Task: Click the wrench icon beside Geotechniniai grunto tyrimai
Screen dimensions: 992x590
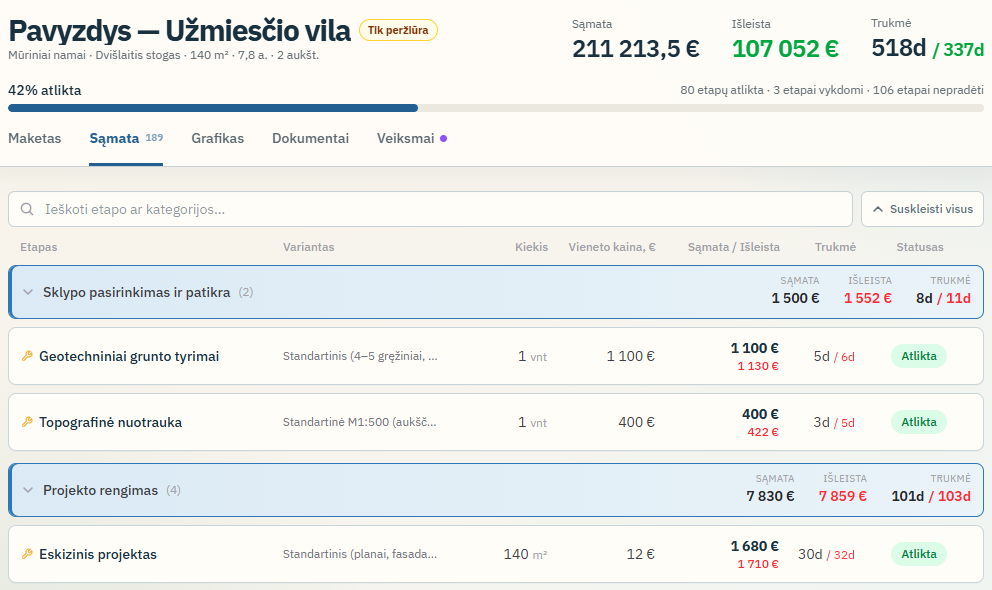Action: tap(27, 356)
